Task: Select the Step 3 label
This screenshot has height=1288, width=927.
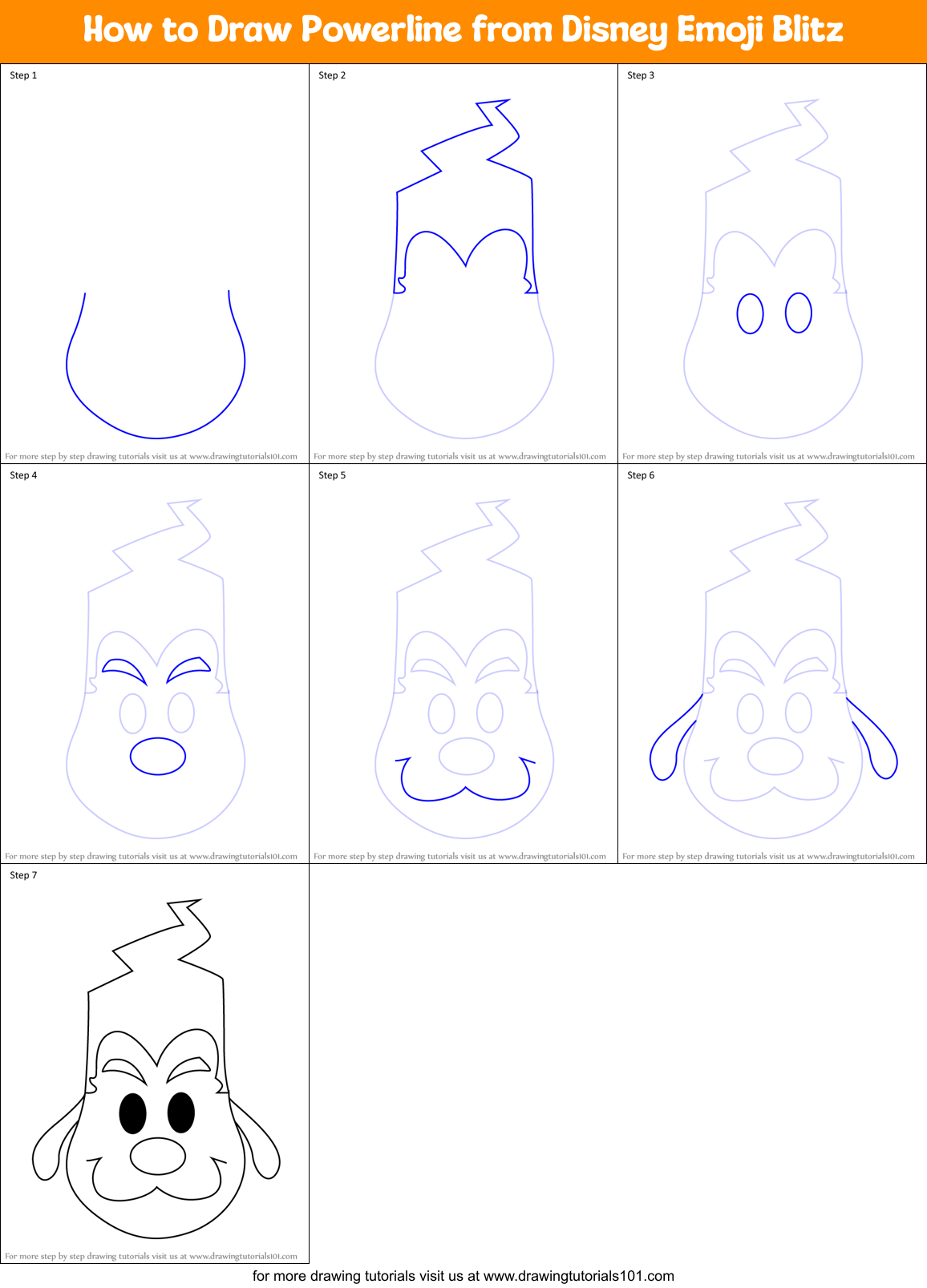Action: 641,75
